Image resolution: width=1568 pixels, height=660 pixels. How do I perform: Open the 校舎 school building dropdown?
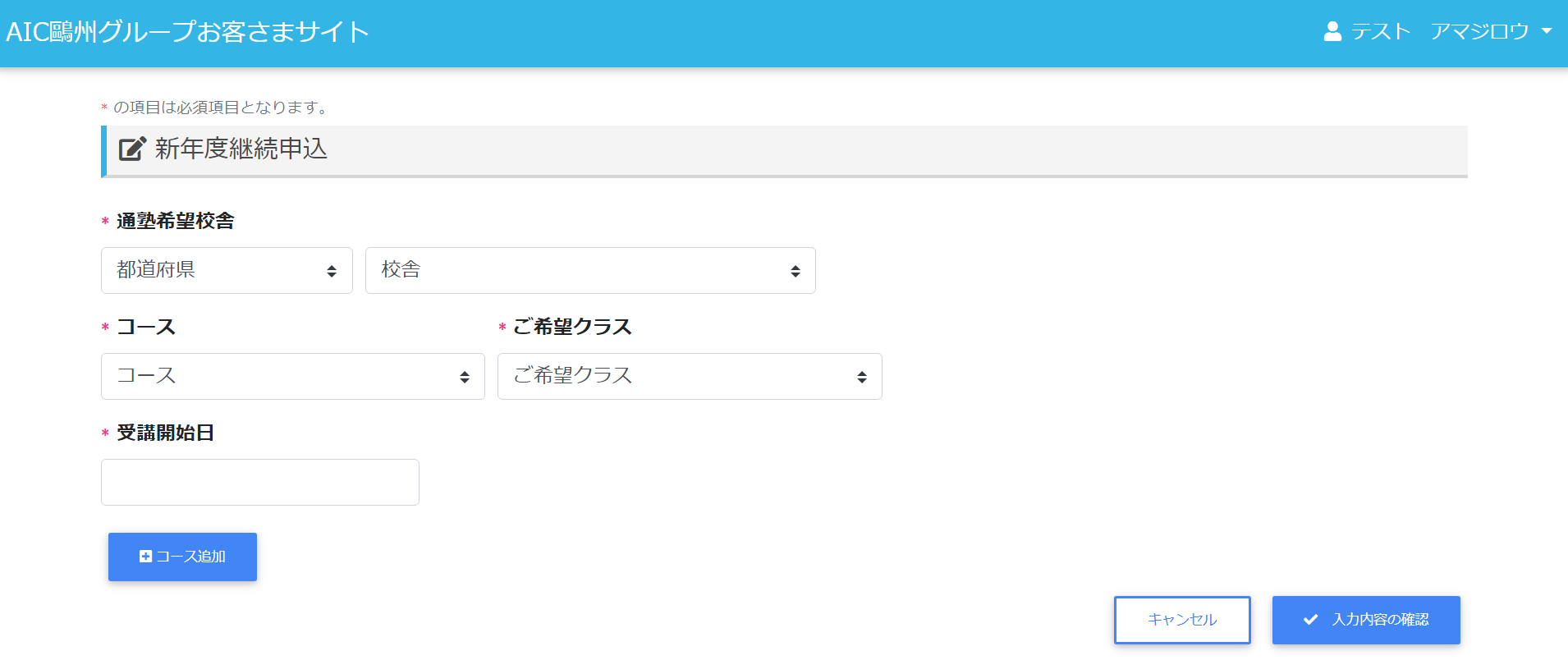point(589,270)
